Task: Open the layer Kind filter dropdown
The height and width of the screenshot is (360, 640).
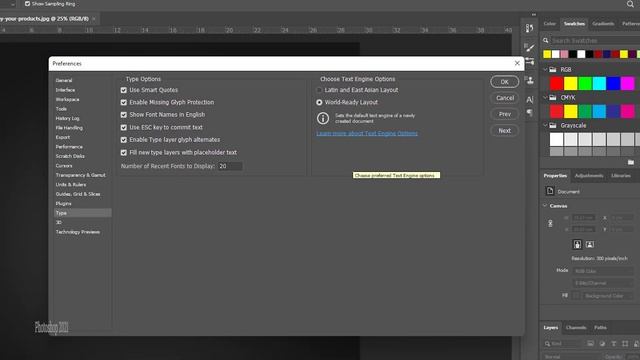Action: point(562,344)
